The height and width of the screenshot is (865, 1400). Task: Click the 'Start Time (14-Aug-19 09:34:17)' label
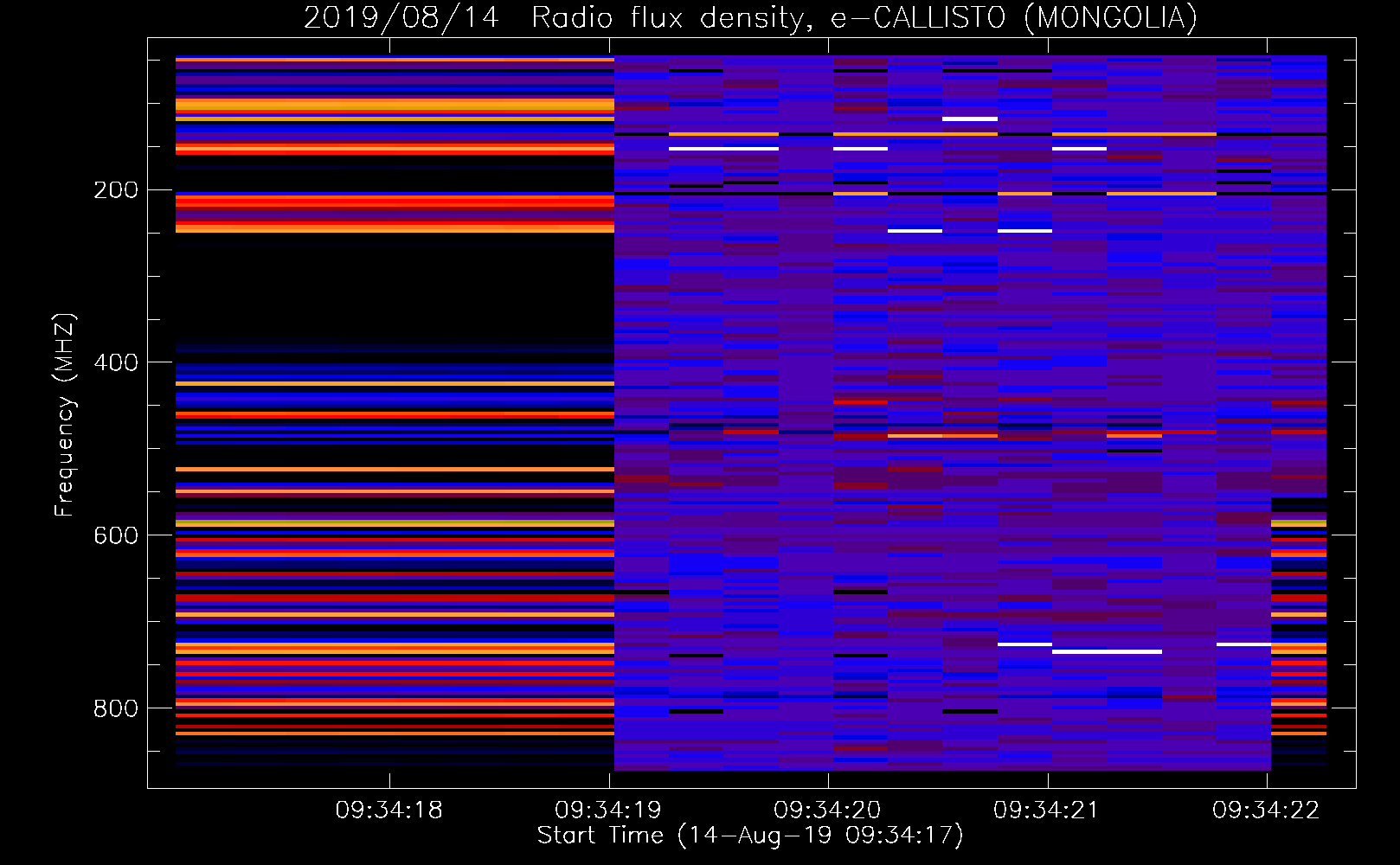point(750,836)
